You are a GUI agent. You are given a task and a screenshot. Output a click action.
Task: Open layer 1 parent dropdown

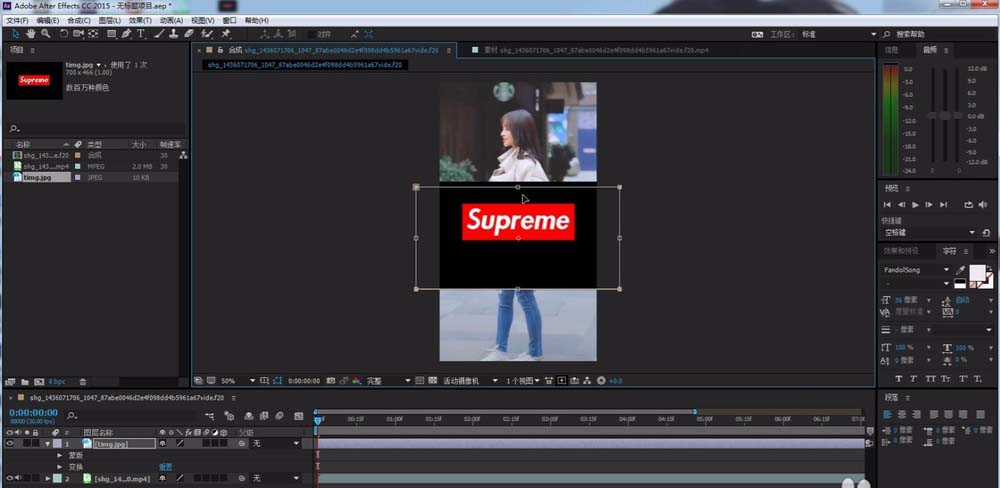click(276, 443)
